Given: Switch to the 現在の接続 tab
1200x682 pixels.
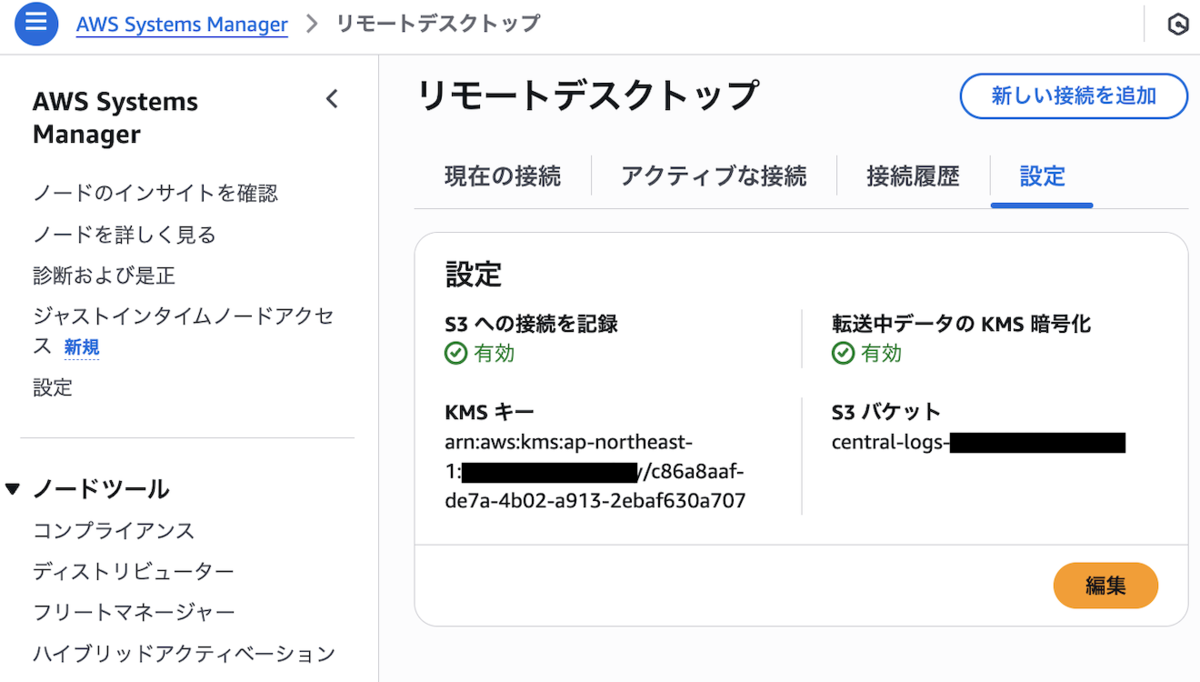Looking at the screenshot, I should pyautogui.click(x=503, y=177).
